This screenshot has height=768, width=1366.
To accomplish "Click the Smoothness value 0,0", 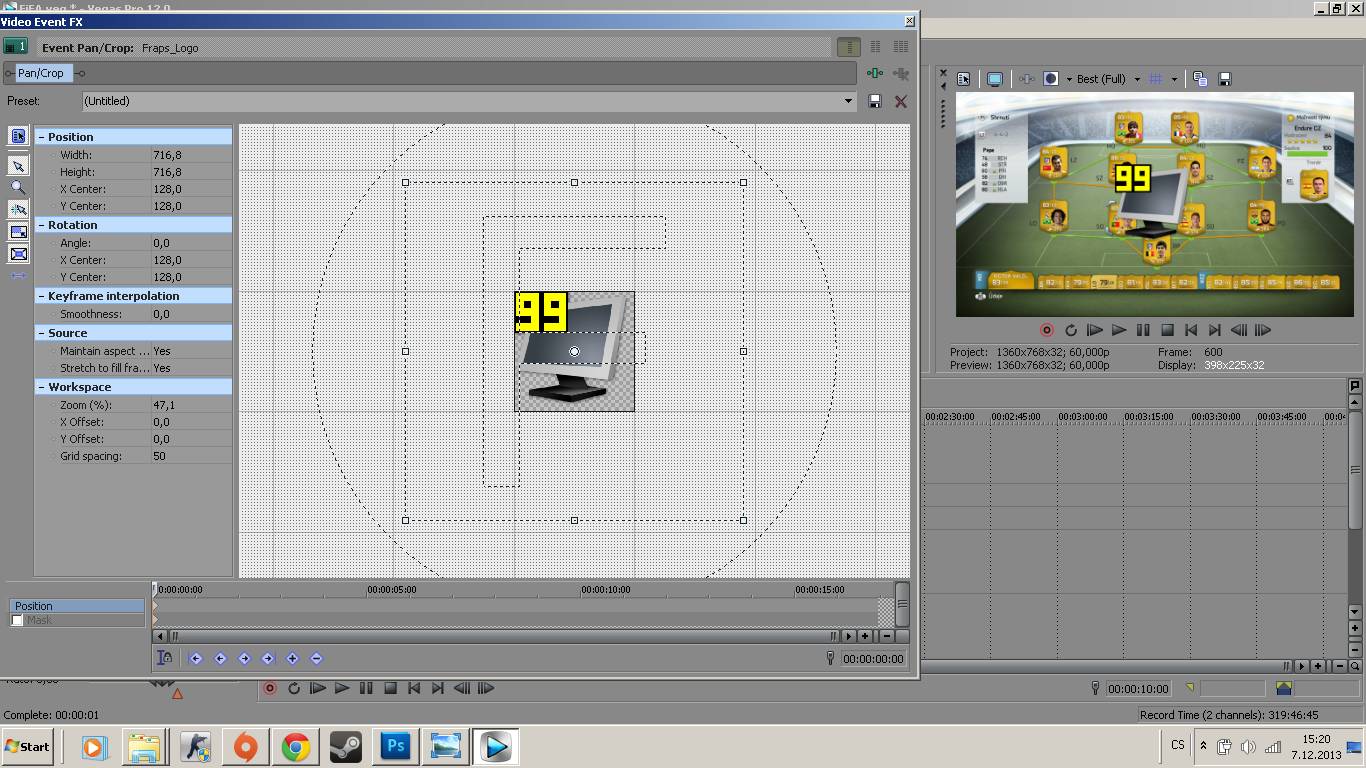I will click(x=190, y=314).
